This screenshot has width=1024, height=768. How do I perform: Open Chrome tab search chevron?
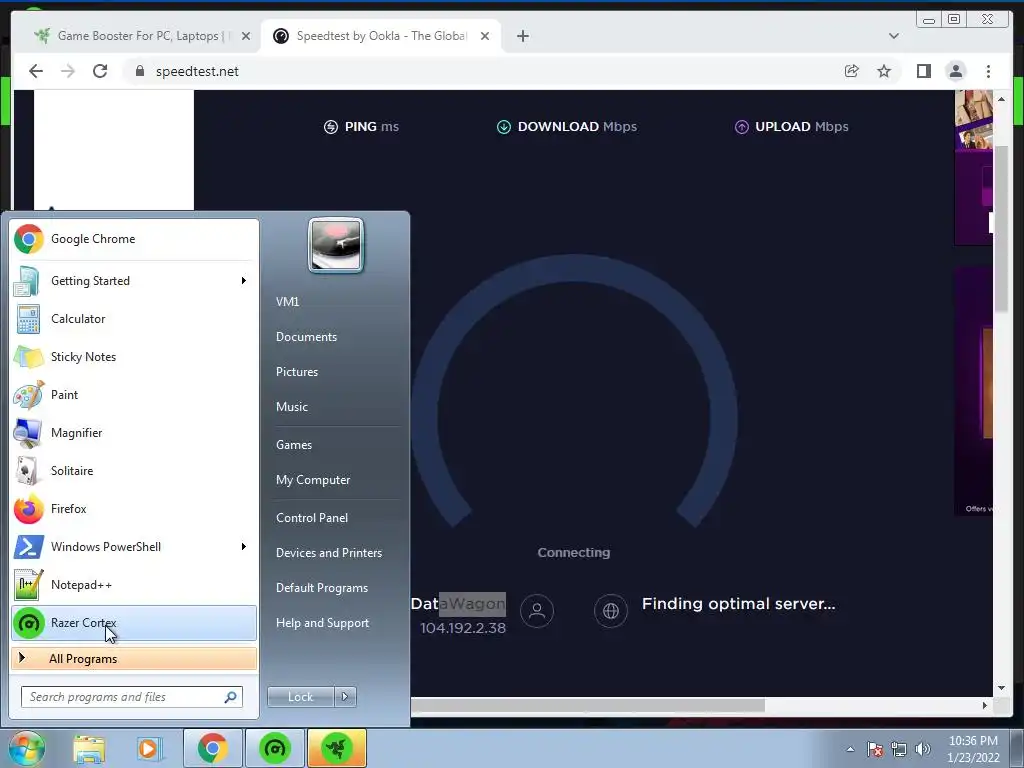(x=893, y=36)
